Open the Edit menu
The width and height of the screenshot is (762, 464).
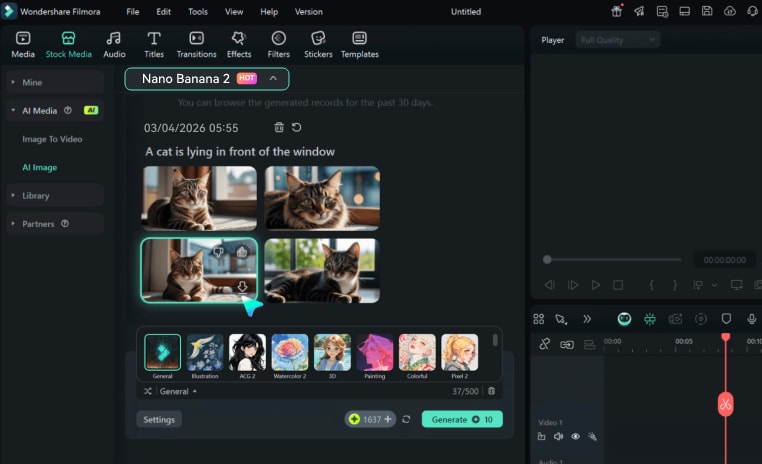[163, 12]
